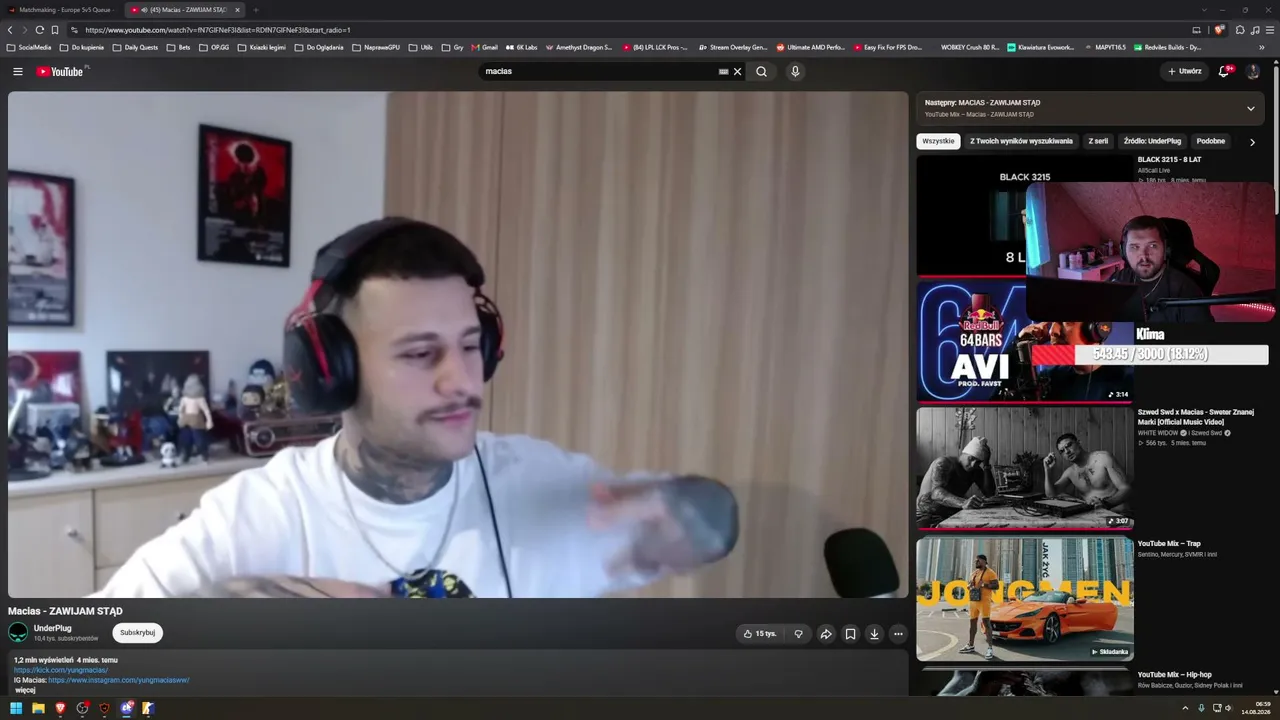The image size is (1280, 720).
Task: Save the video with the bookmark icon
Action: pyautogui.click(x=850, y=633)
